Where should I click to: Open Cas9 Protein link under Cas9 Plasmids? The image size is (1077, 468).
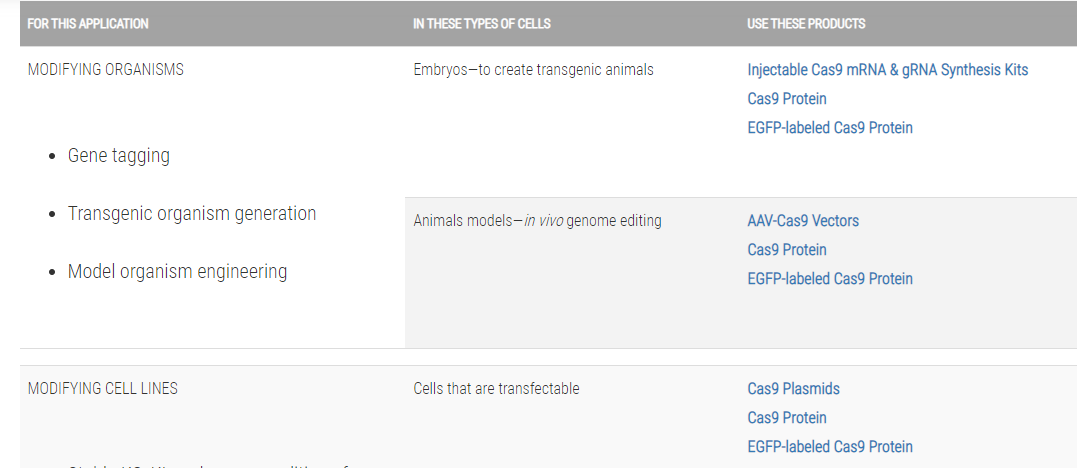pos(787,417)
